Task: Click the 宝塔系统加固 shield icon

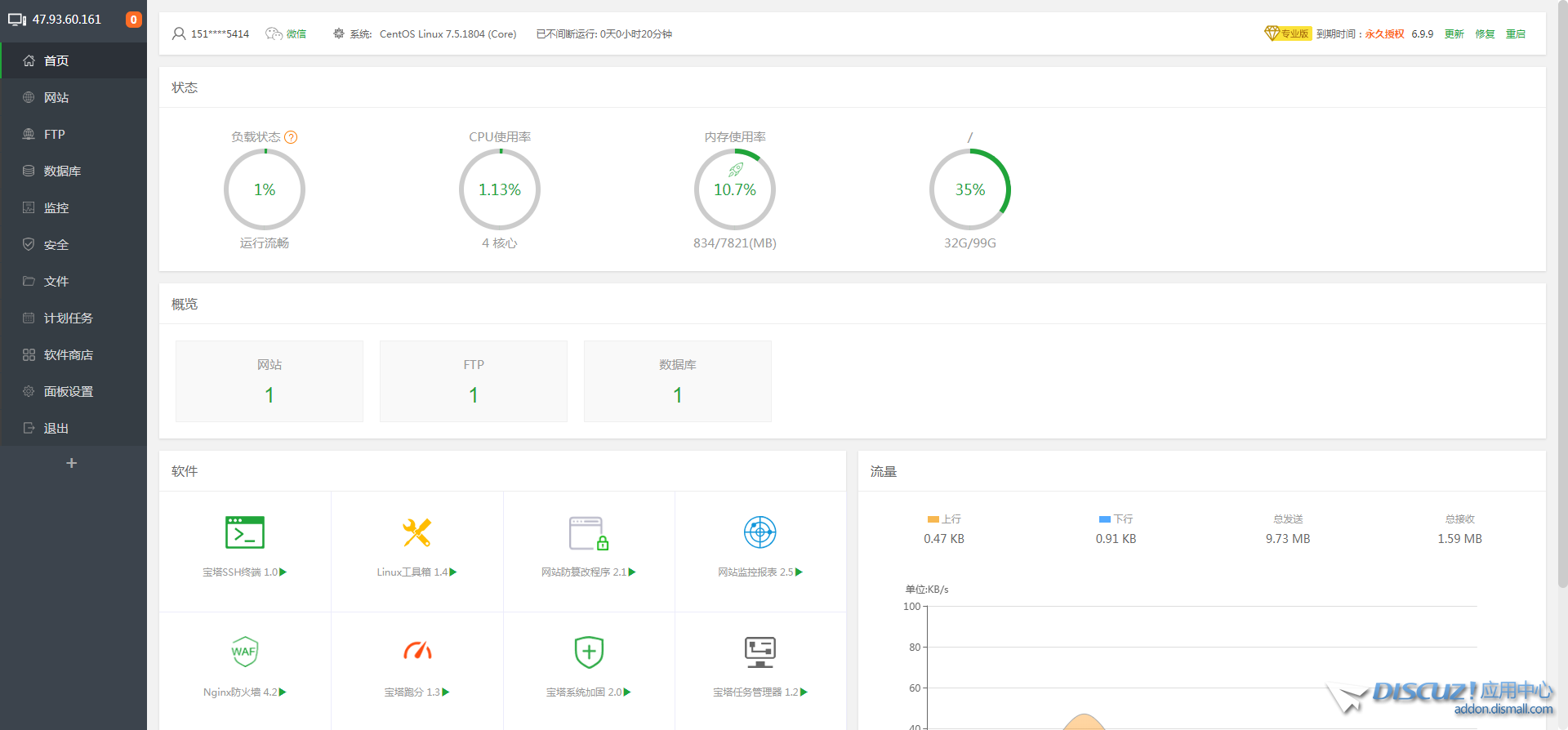Action: click(589, 652)
